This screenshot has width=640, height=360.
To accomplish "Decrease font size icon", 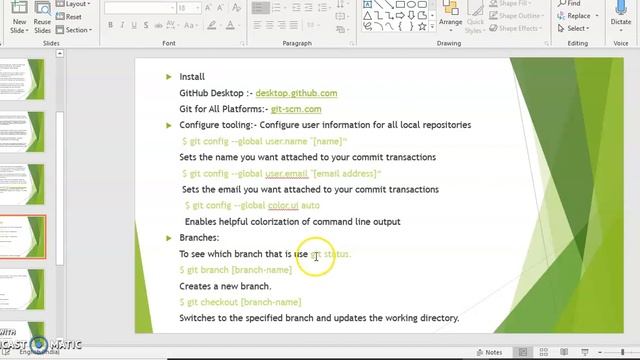I will tap(221, 8).
